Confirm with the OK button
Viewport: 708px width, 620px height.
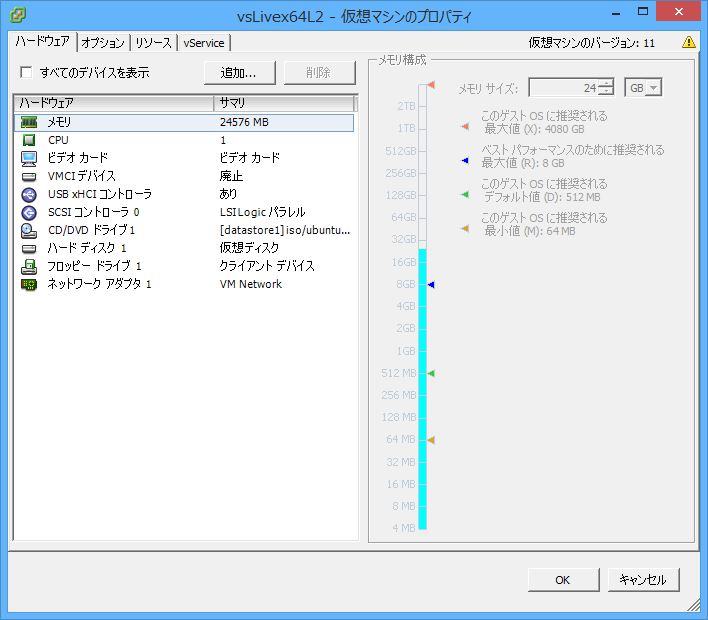point(564,580)
